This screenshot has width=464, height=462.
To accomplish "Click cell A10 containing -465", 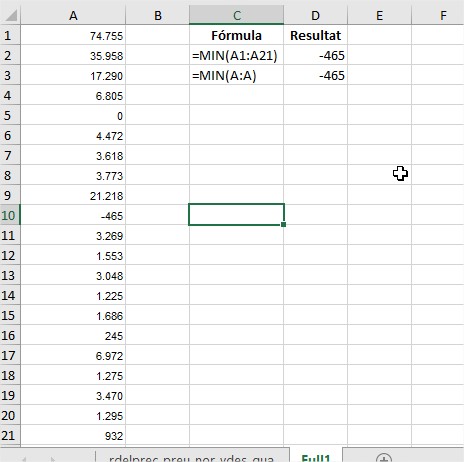I will coord(73,215).
